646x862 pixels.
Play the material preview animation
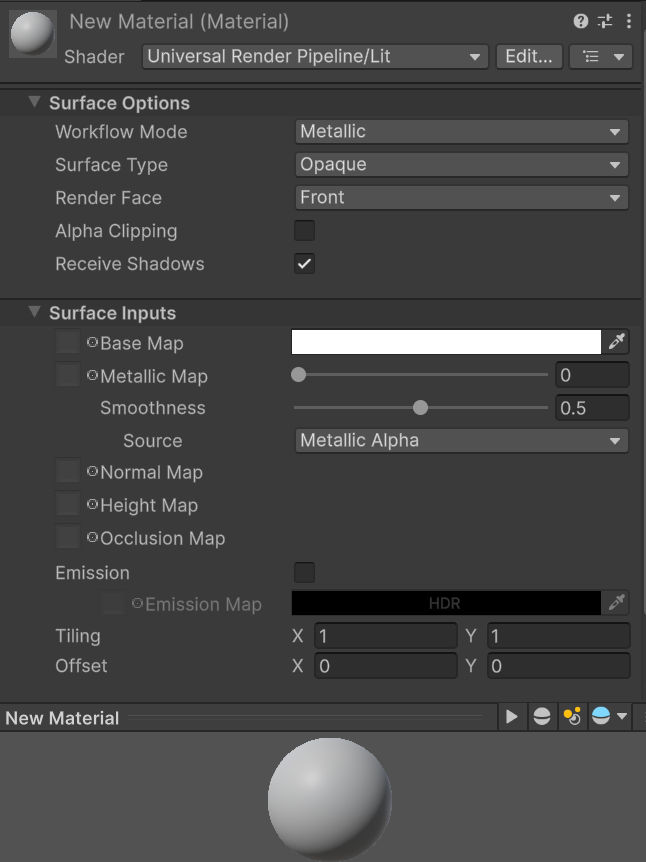click(x=511, y=716)
